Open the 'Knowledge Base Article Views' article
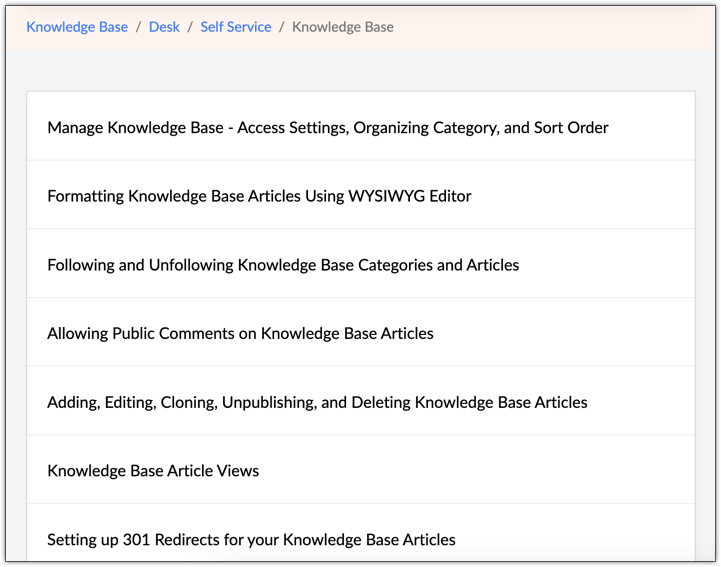This screenshot has width=721, height=567. click(x=153, y=470)
